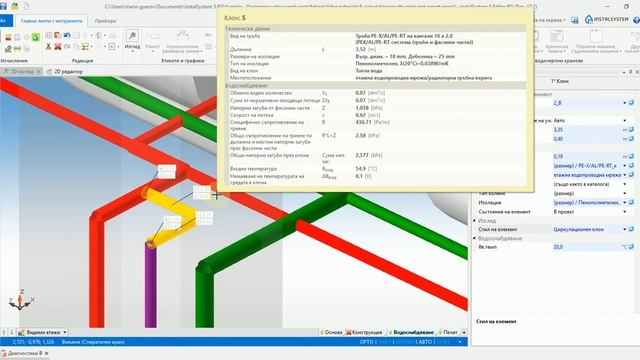Click the blue undo arrow icon
This screenshot has height=360, width=640.
click(x=67, y=36)
